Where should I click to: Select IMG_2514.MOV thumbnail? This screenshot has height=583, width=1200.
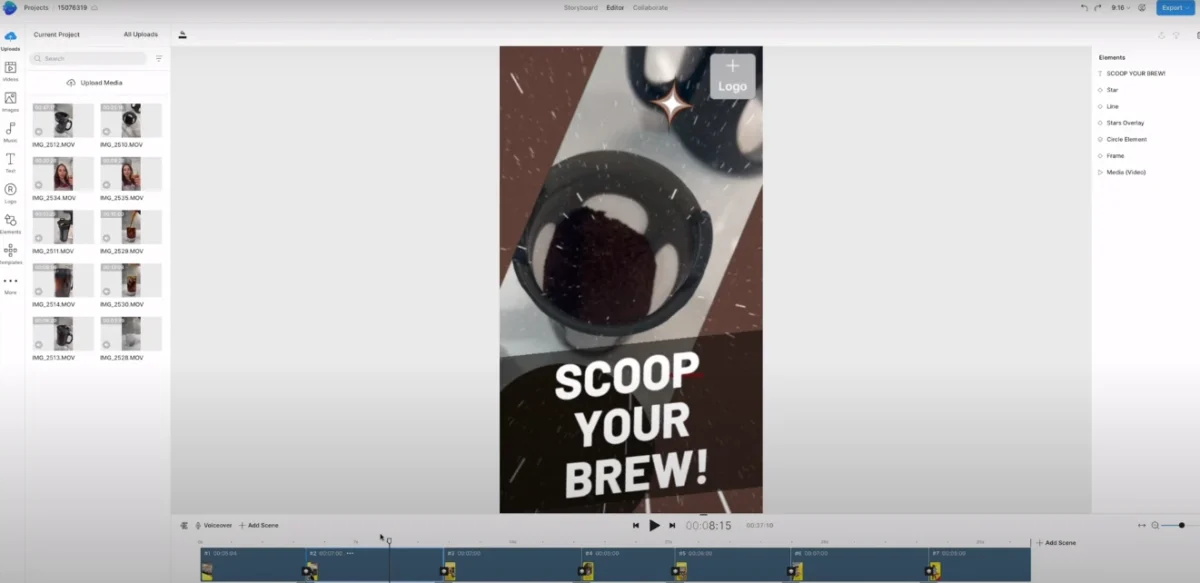(x=62, y=281)
